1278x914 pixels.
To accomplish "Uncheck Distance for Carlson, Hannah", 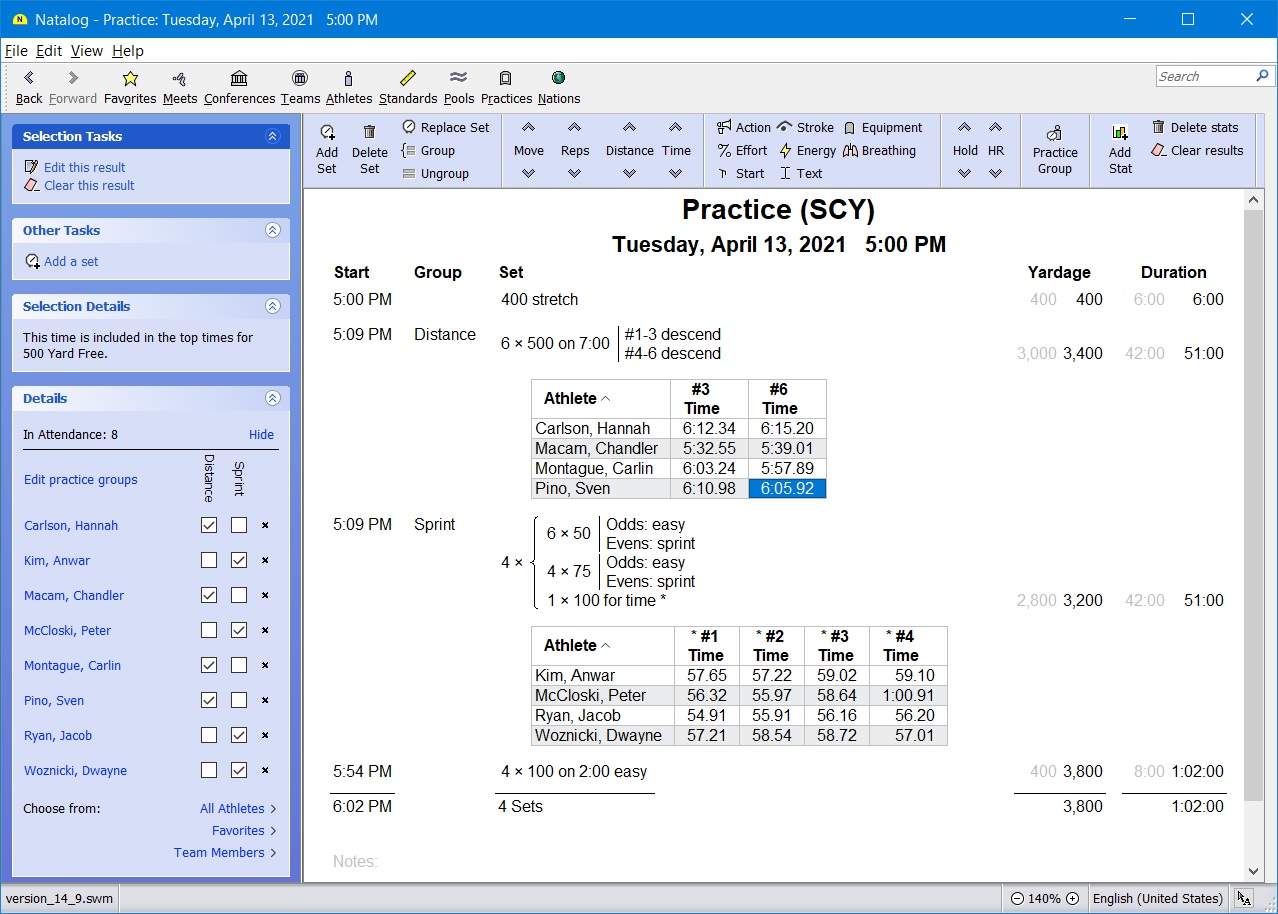I will [209, 525].
